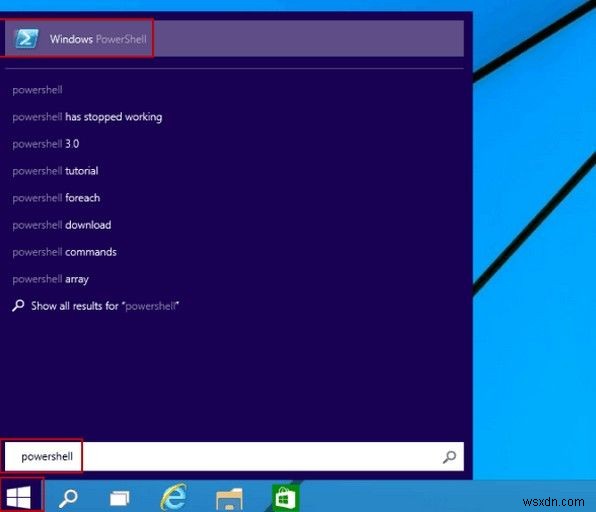Show all results for "powershell"

(x=95, y=306)
